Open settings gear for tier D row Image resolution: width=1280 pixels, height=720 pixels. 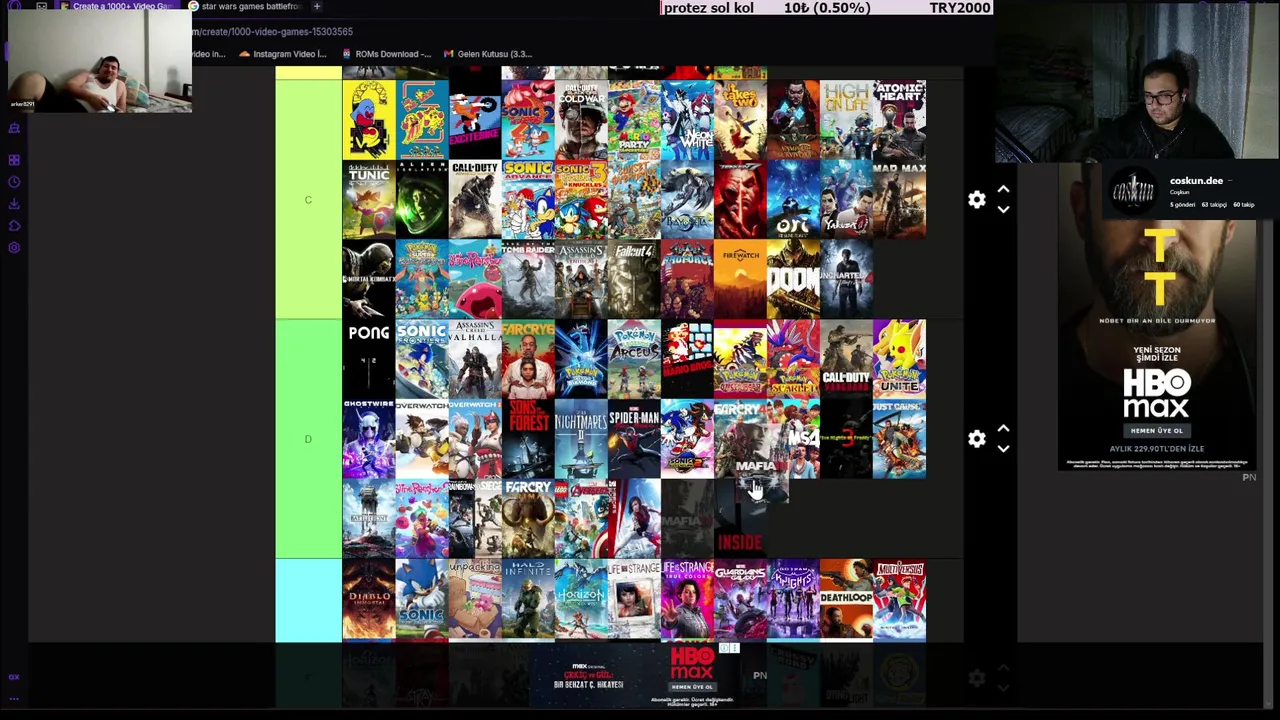pyautogui.click(x=977, y=439)
